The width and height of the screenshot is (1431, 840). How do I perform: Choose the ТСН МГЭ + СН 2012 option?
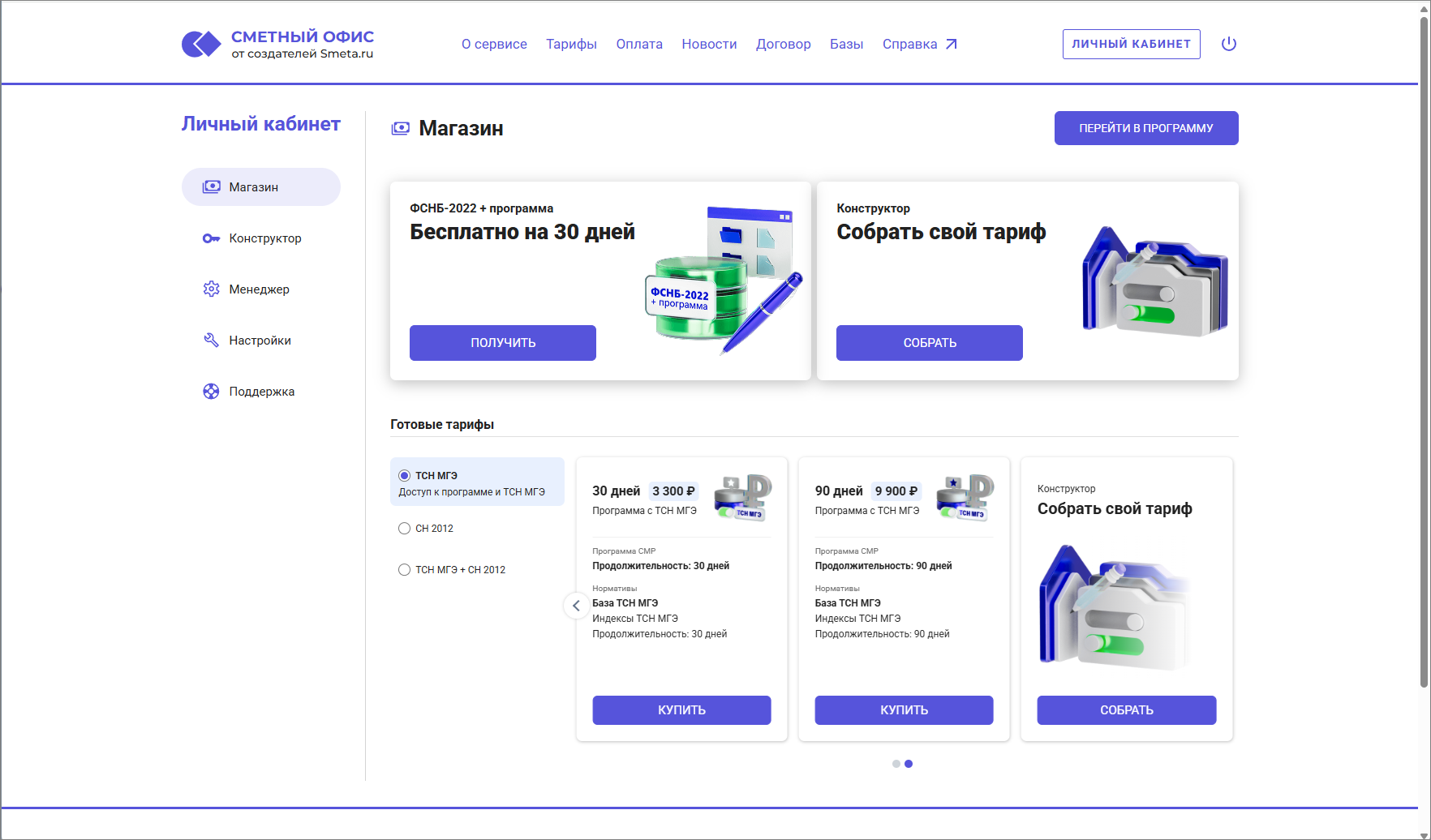point(404,570)
